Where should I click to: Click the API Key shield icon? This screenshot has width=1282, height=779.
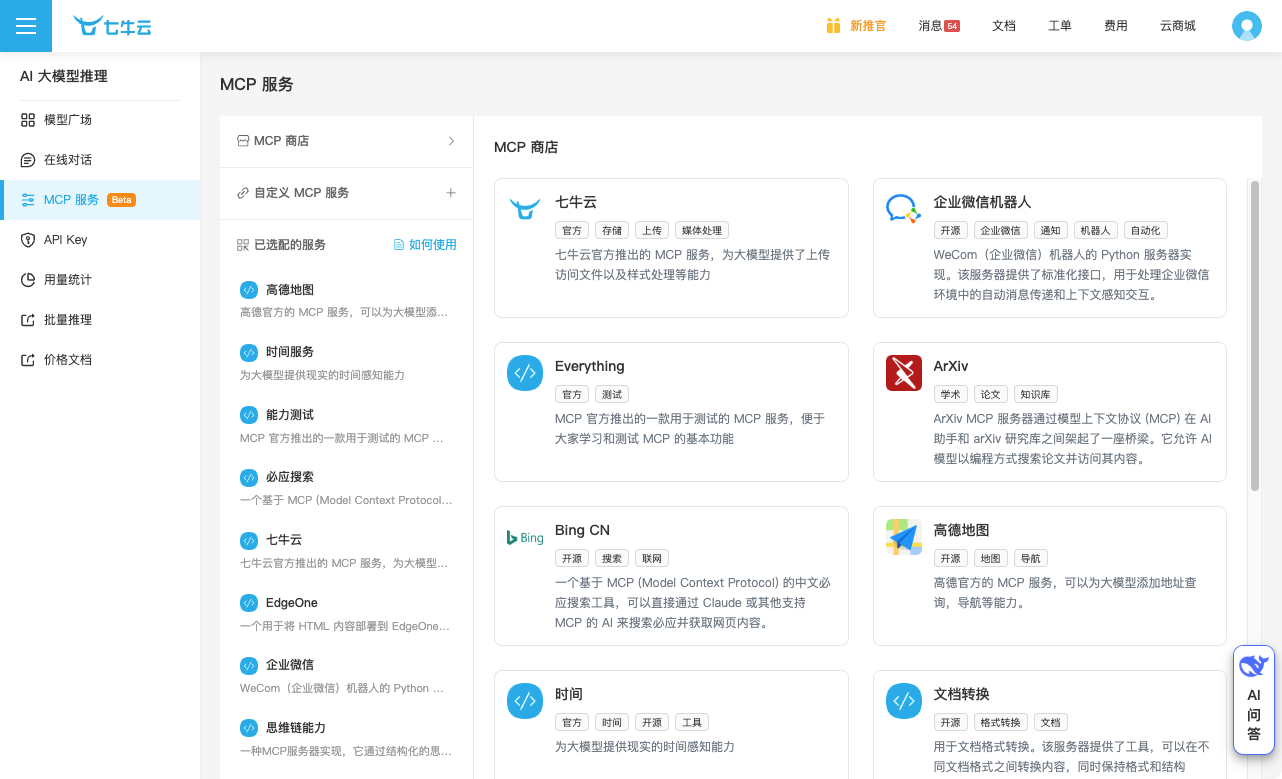(28, 240)
